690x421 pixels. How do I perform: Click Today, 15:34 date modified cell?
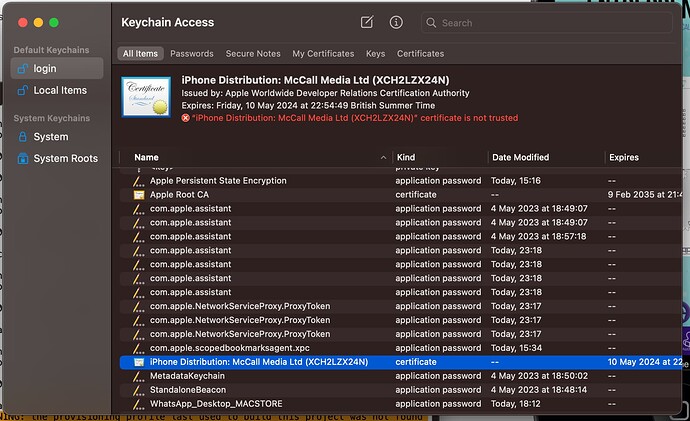(516, 348)
